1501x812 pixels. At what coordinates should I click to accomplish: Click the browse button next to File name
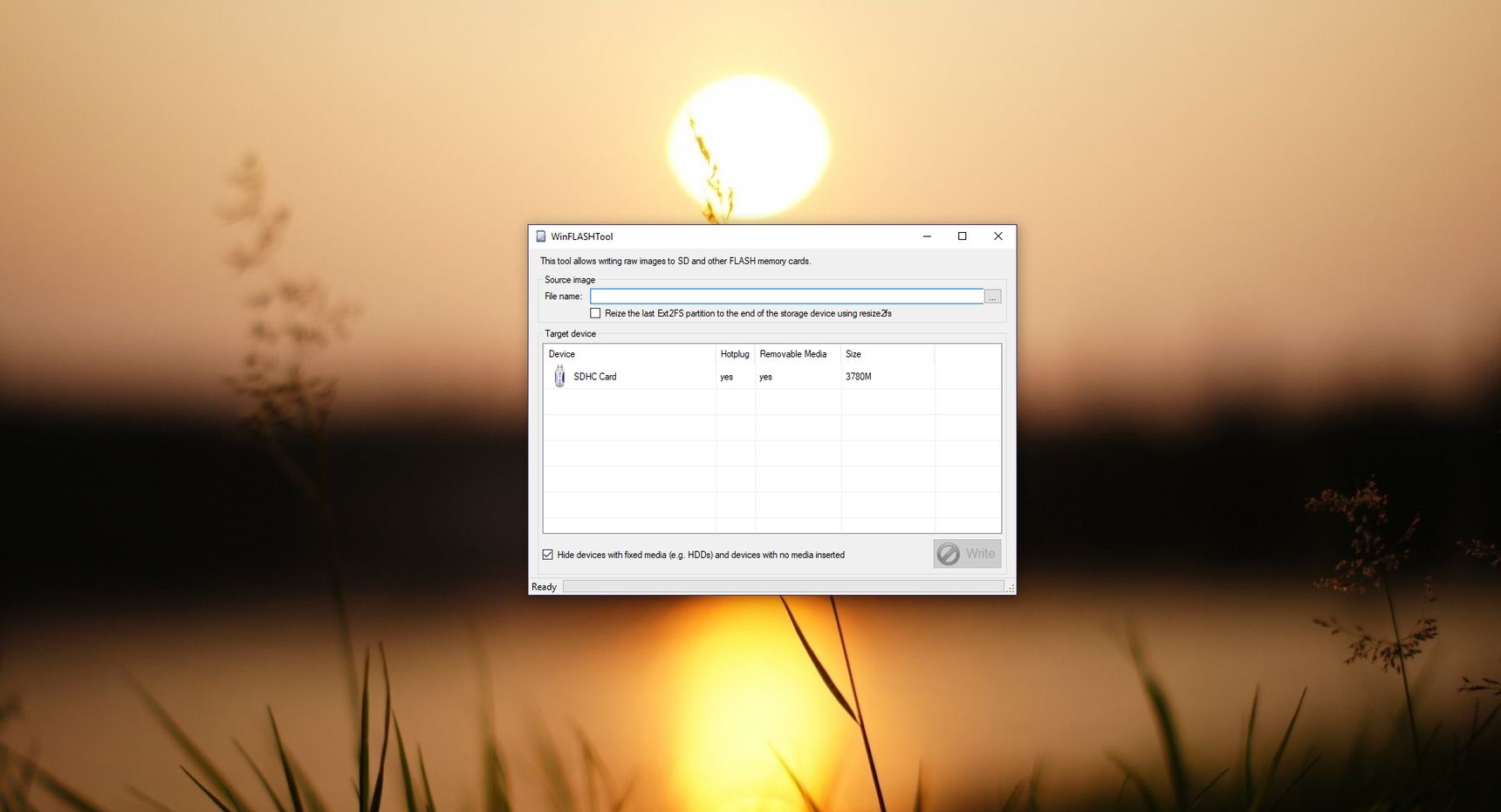point(992,297)
